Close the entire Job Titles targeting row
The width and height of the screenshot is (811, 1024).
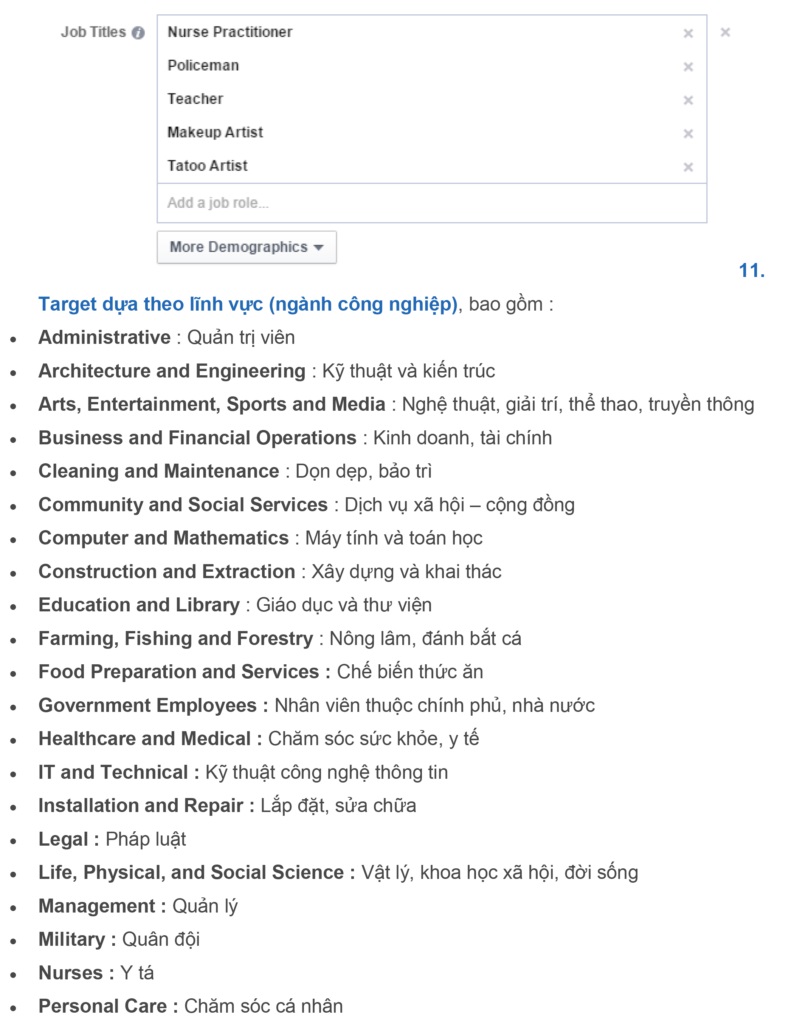pos(725,32)
